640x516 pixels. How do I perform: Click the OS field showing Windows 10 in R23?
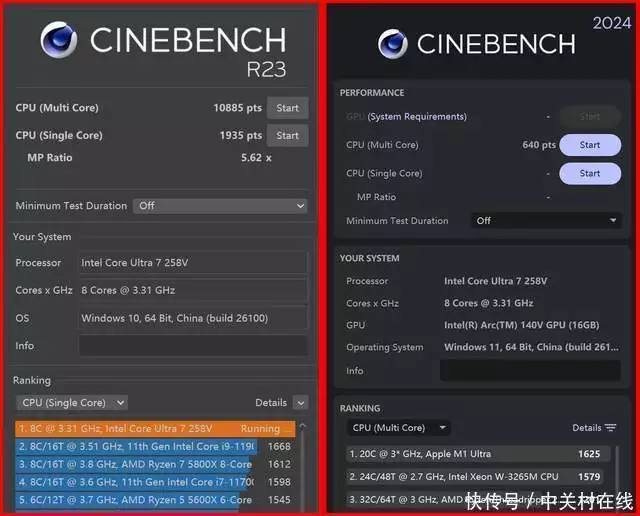point(193,318)
